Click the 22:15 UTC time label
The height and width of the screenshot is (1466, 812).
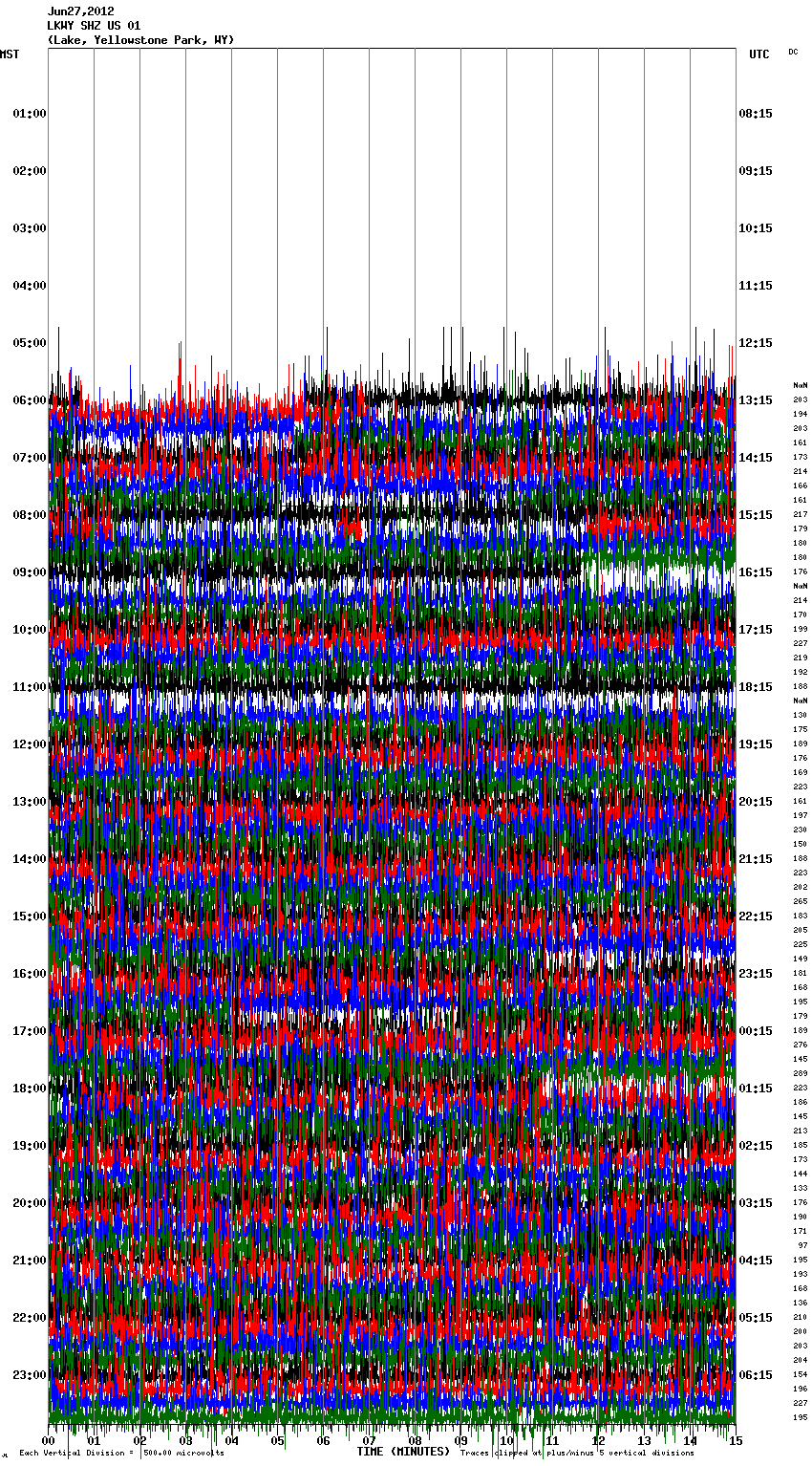(x=756, y=916)
